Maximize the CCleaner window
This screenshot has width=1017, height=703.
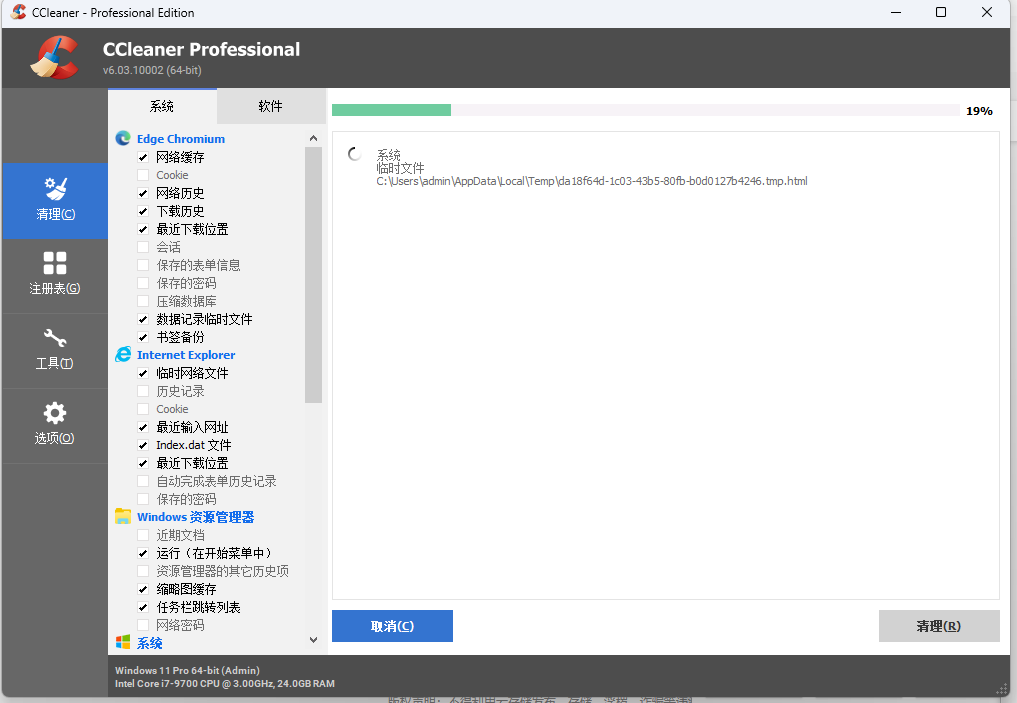[941, 12]
